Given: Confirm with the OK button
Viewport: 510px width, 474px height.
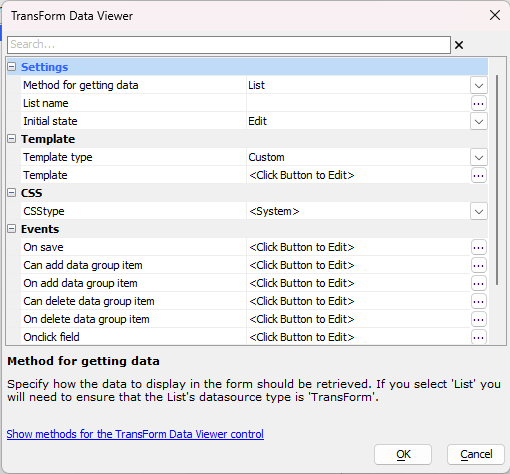Looking at the screenshot, I should point(403,454).
